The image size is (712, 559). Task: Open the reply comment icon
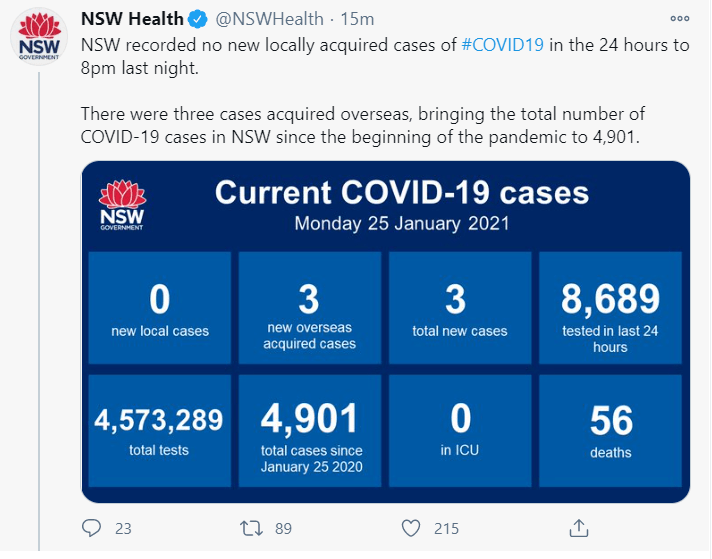pyautogui.click(x=91, y=528)
